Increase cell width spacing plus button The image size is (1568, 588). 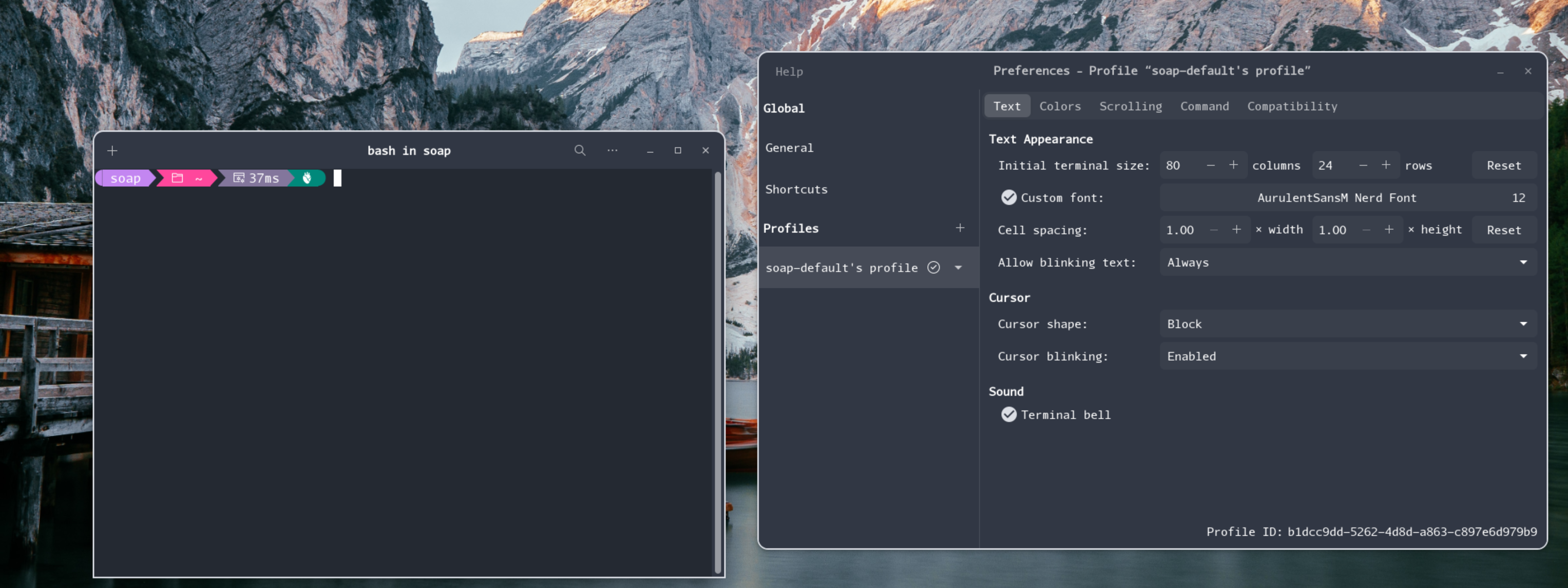click(x=1236, y=230)
